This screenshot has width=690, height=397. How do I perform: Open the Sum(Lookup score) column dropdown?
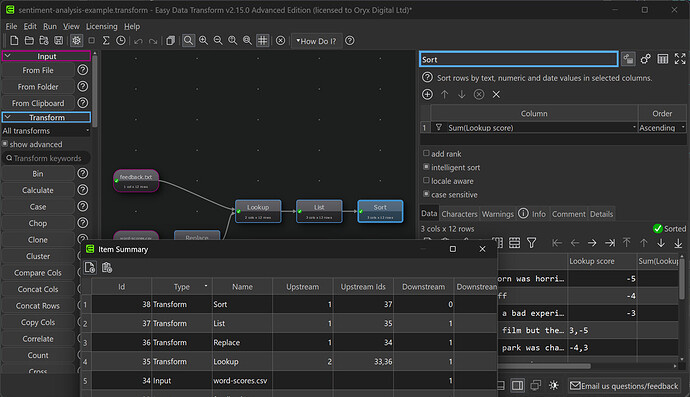tap(534, 128)
